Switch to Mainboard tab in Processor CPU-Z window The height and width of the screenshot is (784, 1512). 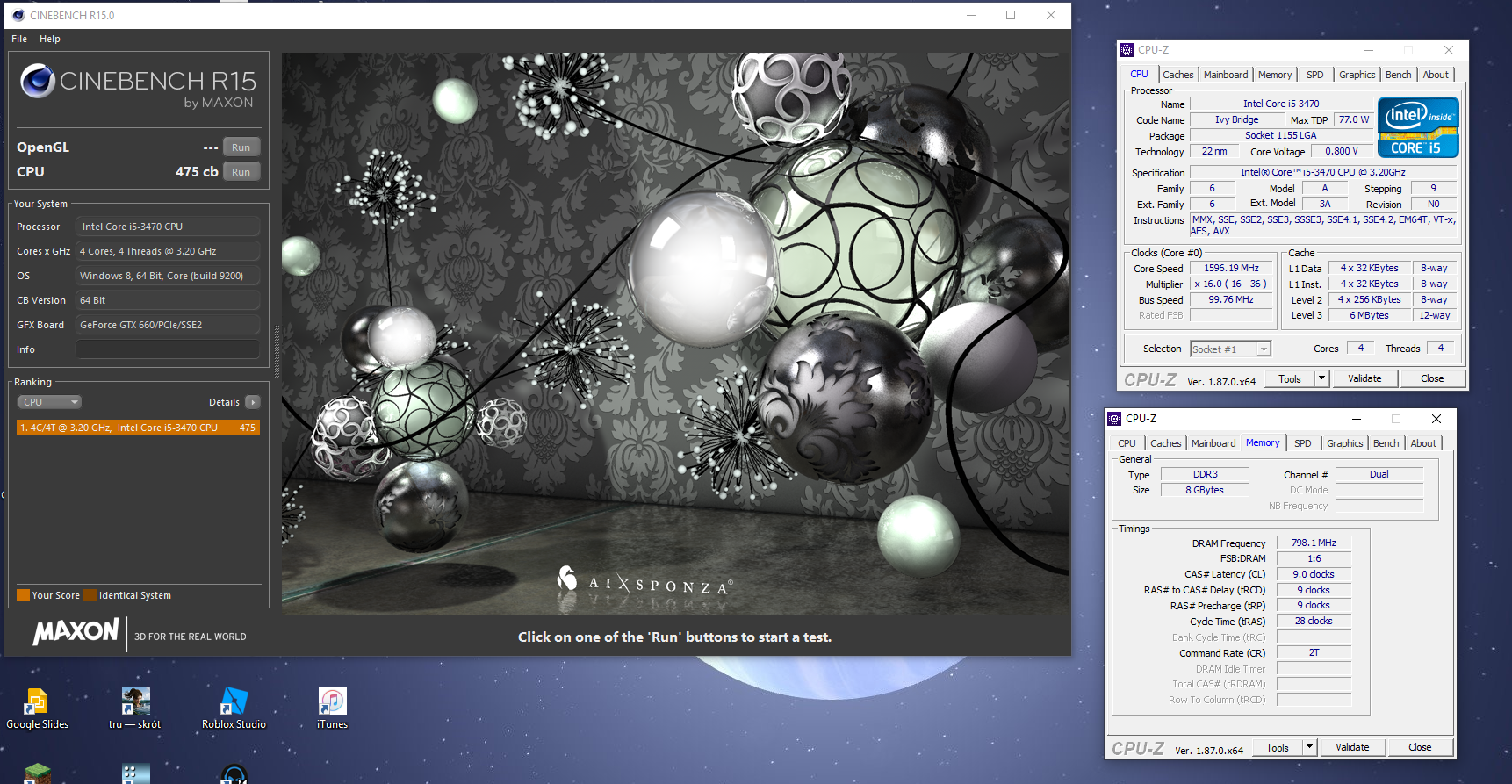coord(1225,75)
